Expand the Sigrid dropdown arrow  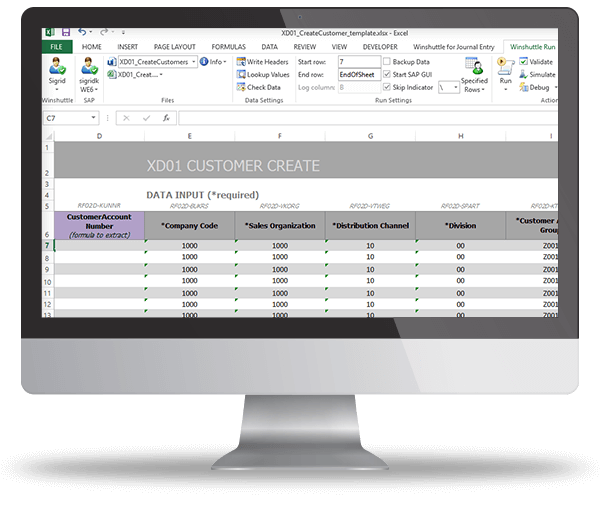click(57, 90)
